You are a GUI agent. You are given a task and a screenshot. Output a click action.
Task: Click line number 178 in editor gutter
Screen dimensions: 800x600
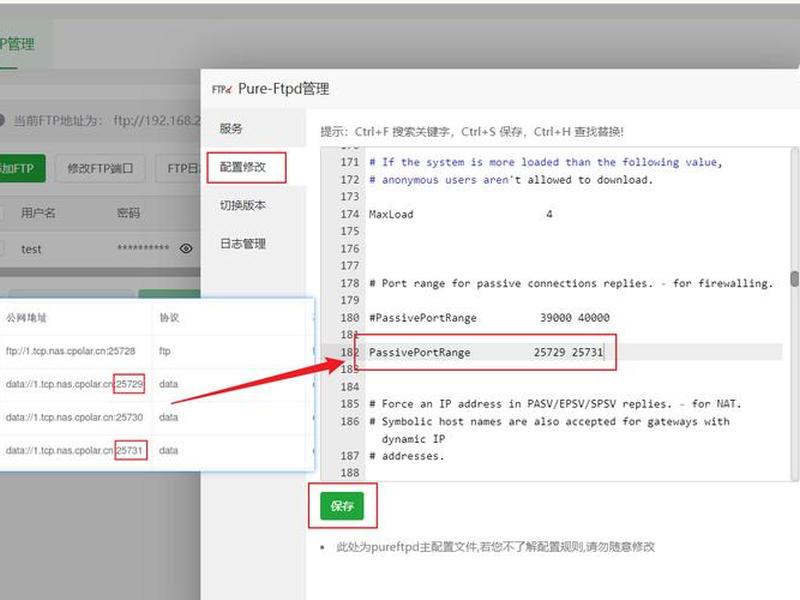(349, 283)
